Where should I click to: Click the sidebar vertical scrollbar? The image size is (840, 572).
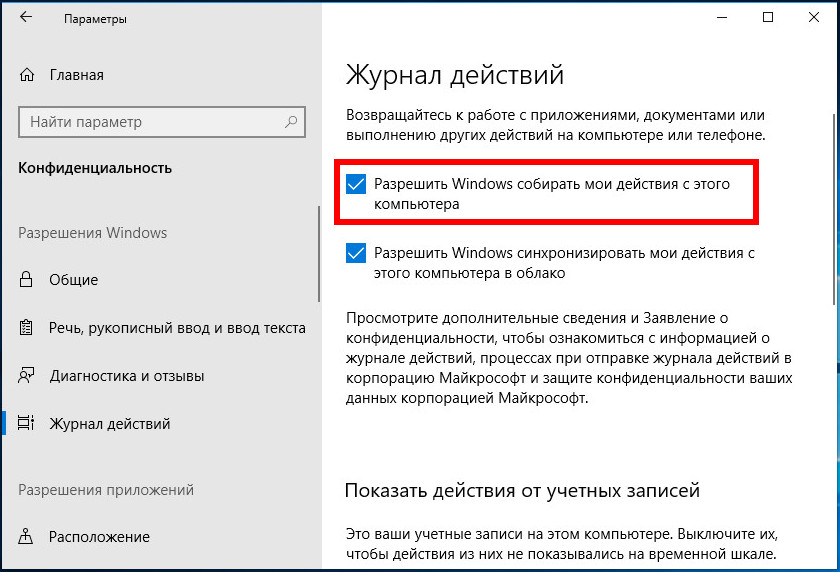[x=319, y=253]
